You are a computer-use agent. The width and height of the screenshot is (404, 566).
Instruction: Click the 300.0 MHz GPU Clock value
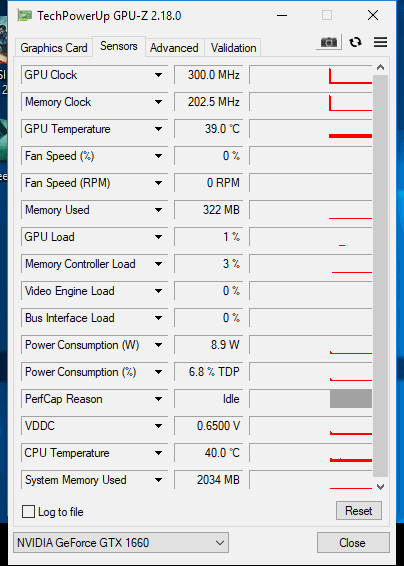[x=208, y=75]
